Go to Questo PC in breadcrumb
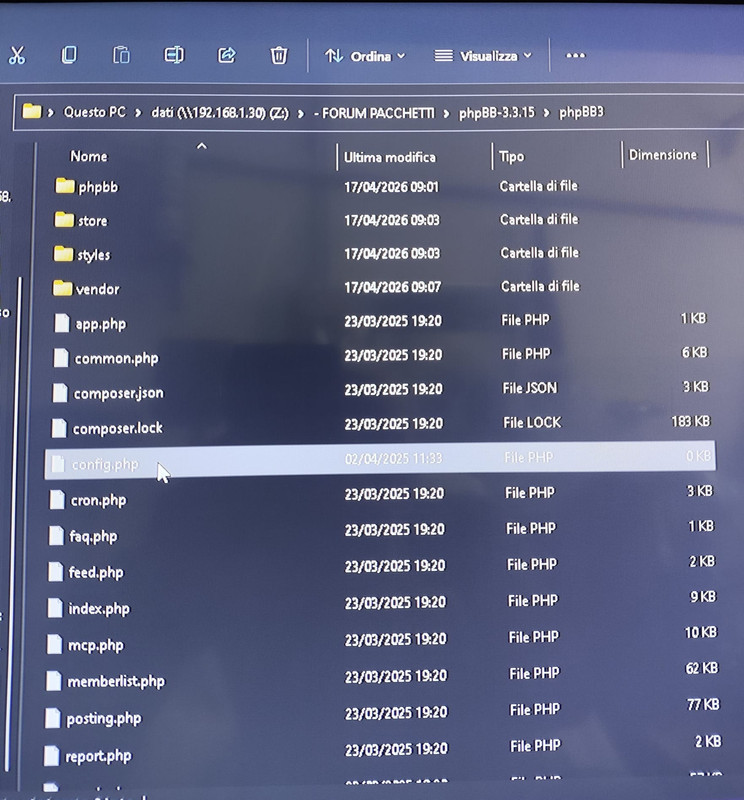This screenshot has width=744, height=800. pos(94,112)
